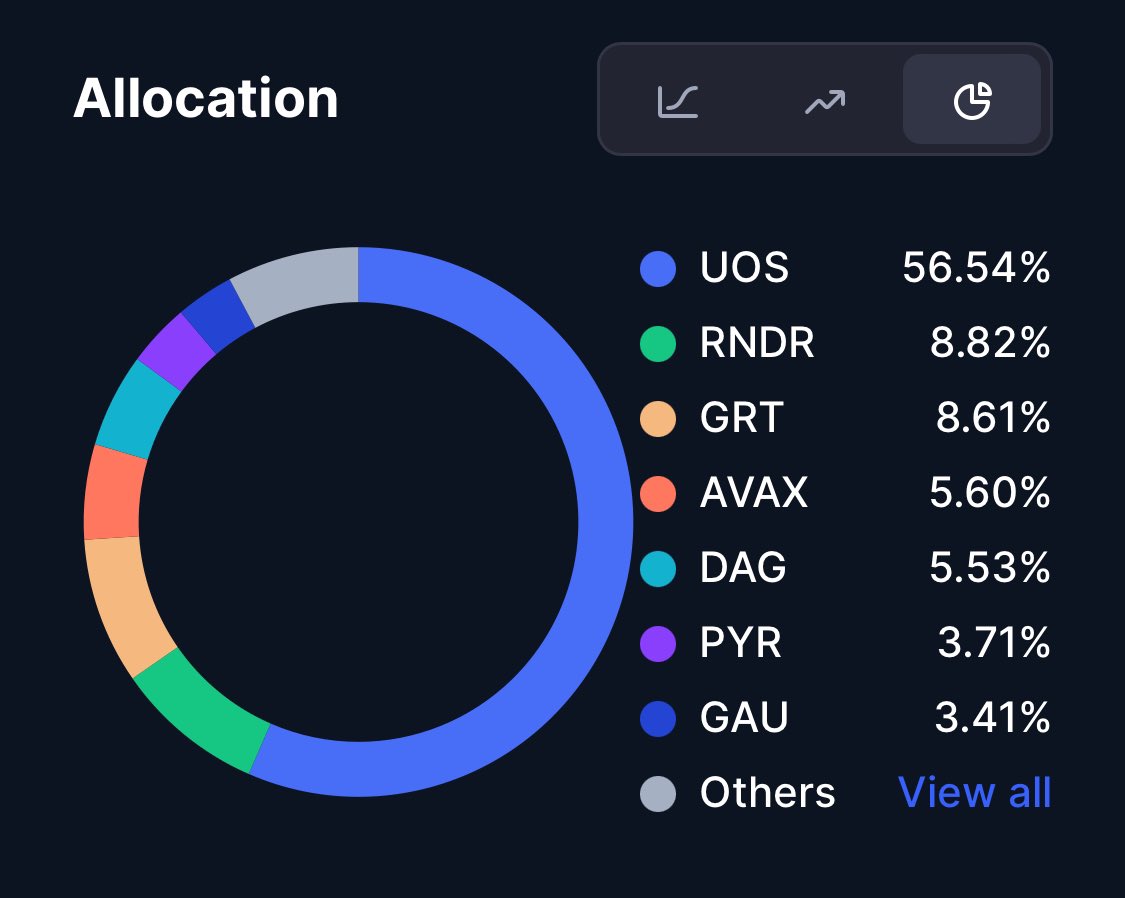The height and width of the screenshot is (898, 1125).
Task: Click the 8.82% value
Action: click(x=990, y=342)
